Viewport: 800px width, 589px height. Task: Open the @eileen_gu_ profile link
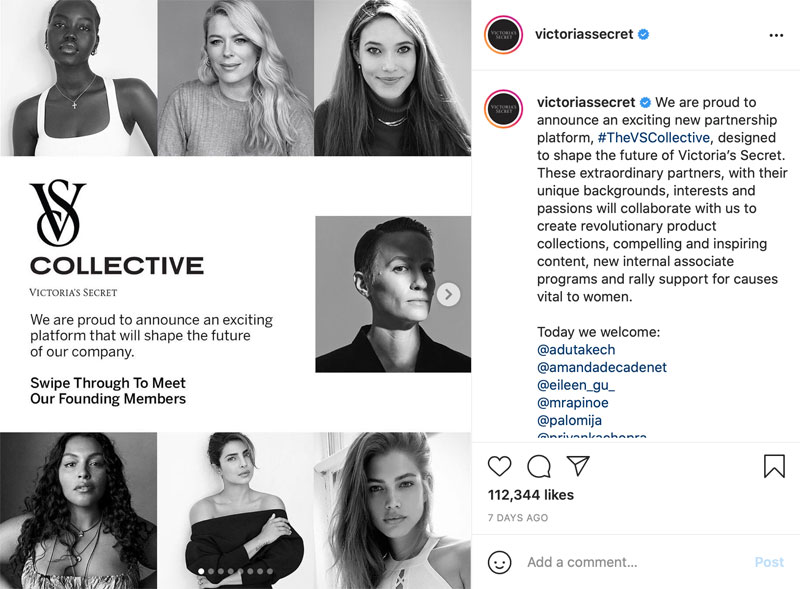pyautogui.click(x=576, y=385)
